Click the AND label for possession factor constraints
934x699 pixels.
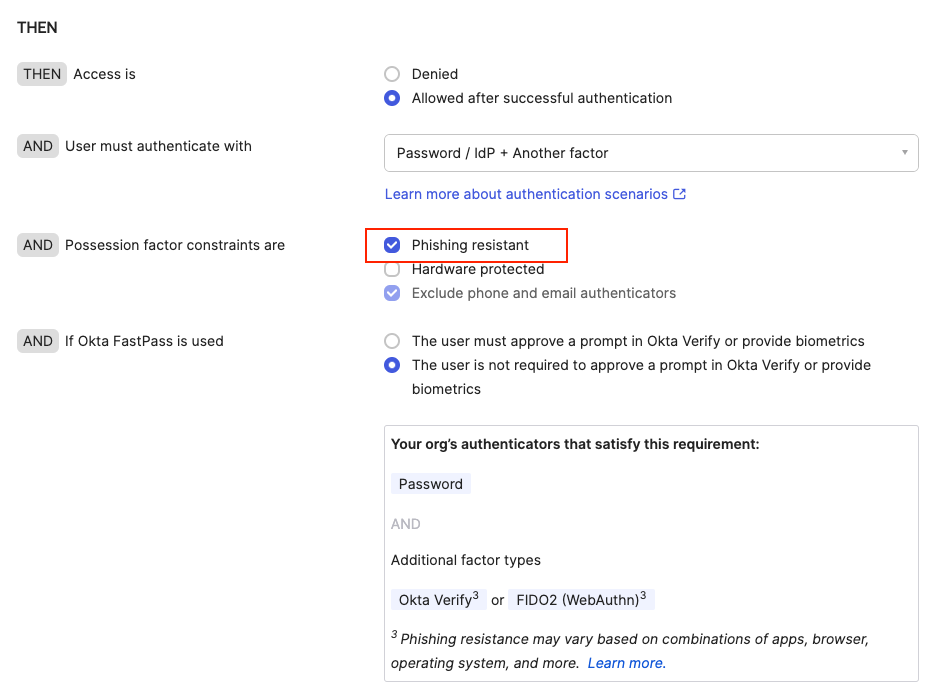point(37,245)
